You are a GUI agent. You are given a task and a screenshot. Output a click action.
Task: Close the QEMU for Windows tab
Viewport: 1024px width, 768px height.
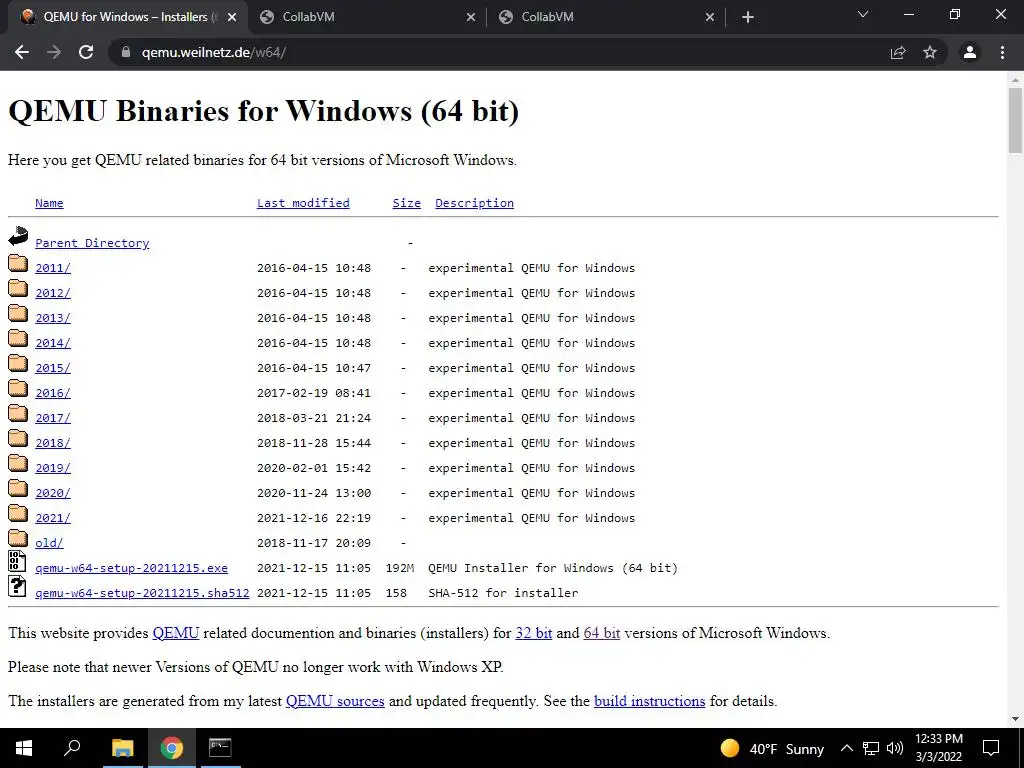click(x=232, y=17)
